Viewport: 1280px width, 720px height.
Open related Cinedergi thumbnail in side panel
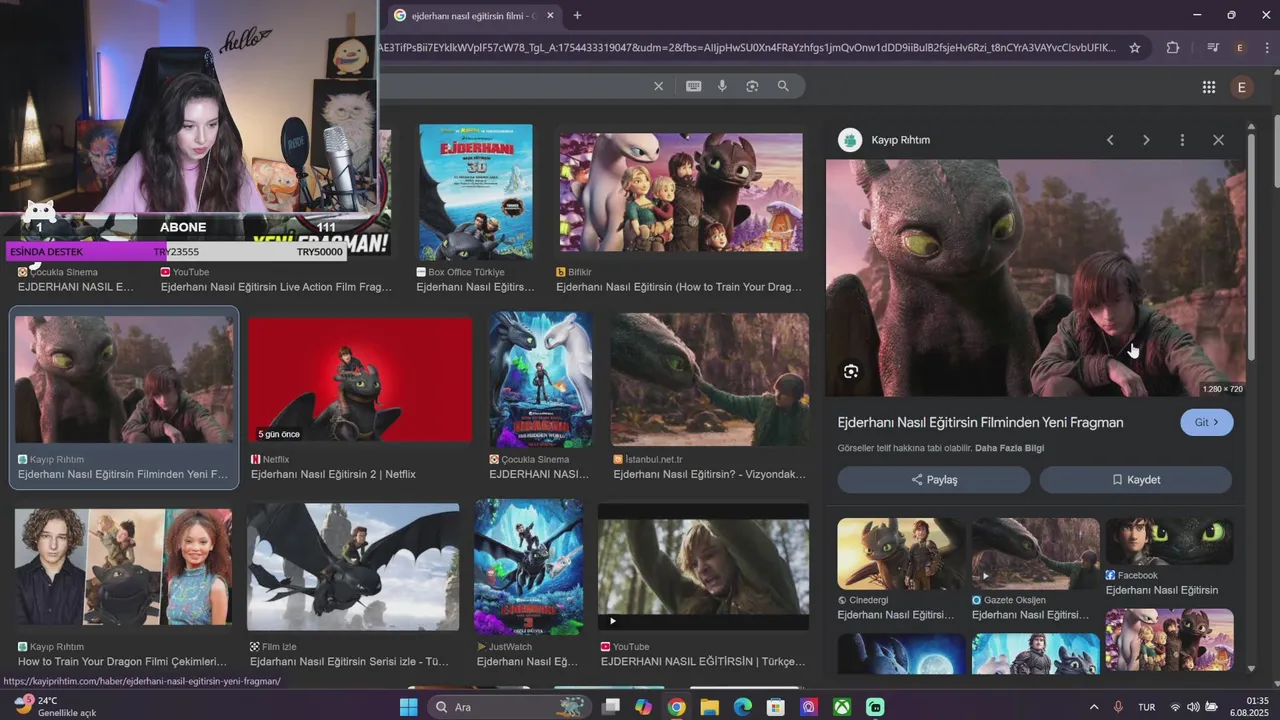coord(901,553)
